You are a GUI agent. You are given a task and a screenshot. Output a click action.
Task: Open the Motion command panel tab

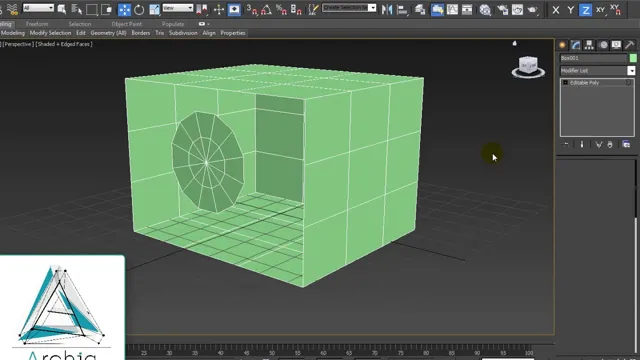pyautogui.click(x=603, y=45)
